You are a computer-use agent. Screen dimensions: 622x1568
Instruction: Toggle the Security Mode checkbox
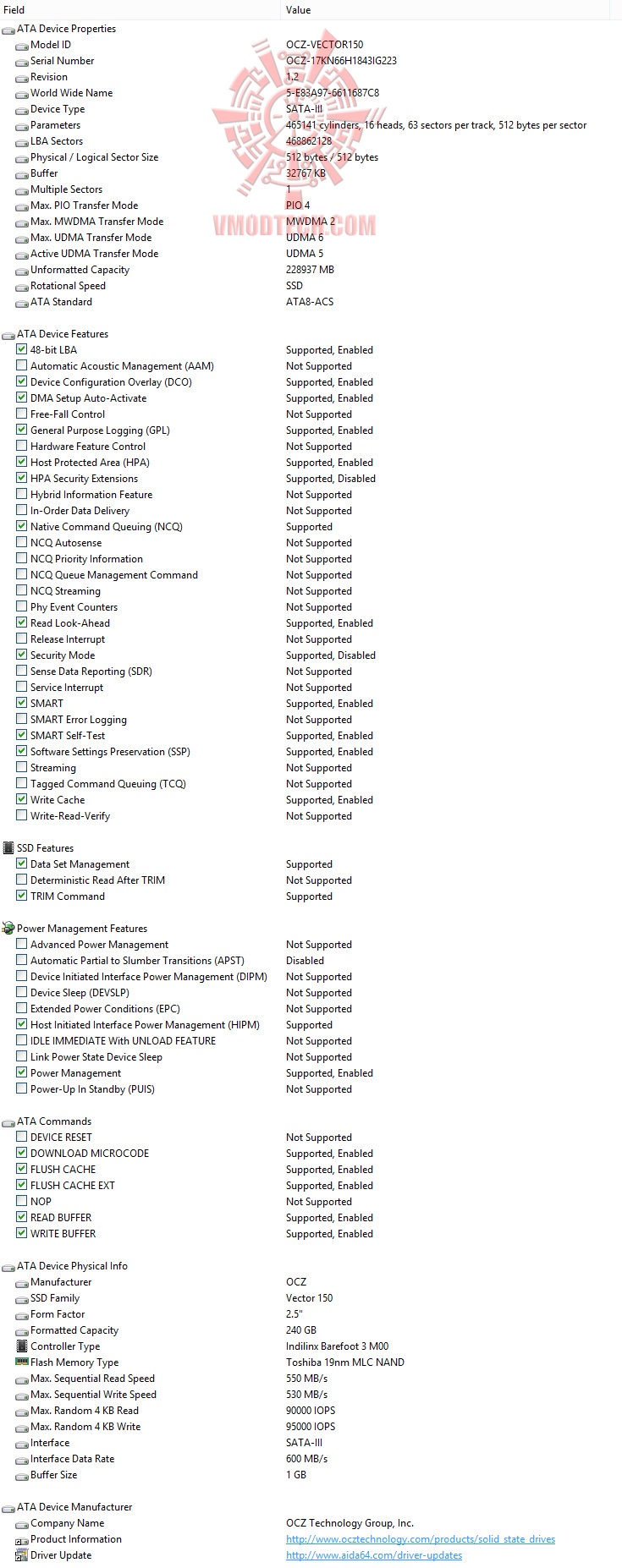pyautogui.click(x=22, y=655)
